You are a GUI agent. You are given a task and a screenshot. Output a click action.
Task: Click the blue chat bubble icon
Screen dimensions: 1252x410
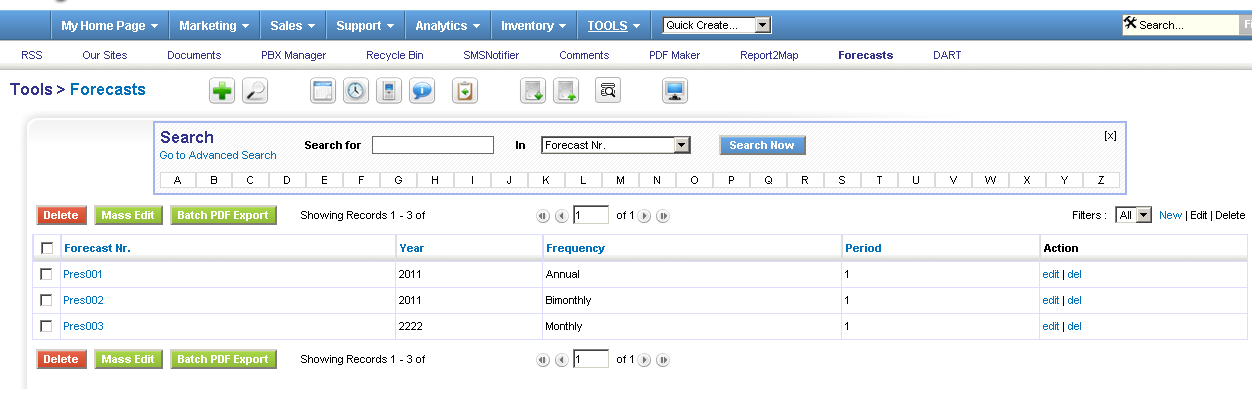coord(422,91)
